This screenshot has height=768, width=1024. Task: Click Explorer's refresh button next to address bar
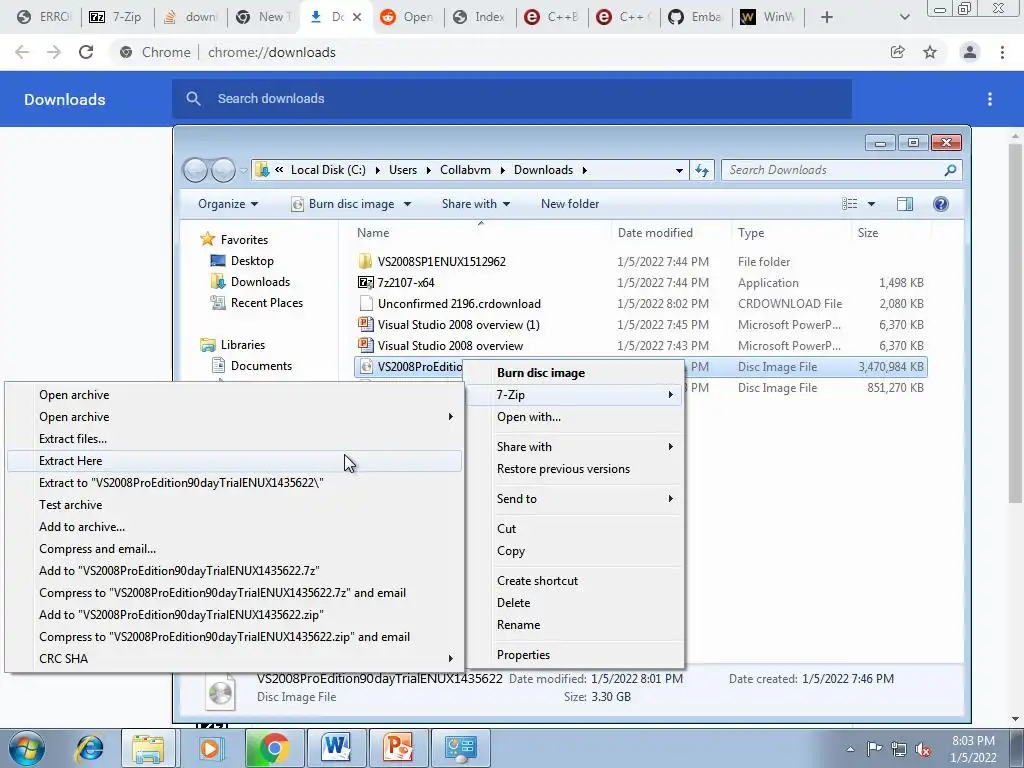[702, 170]
